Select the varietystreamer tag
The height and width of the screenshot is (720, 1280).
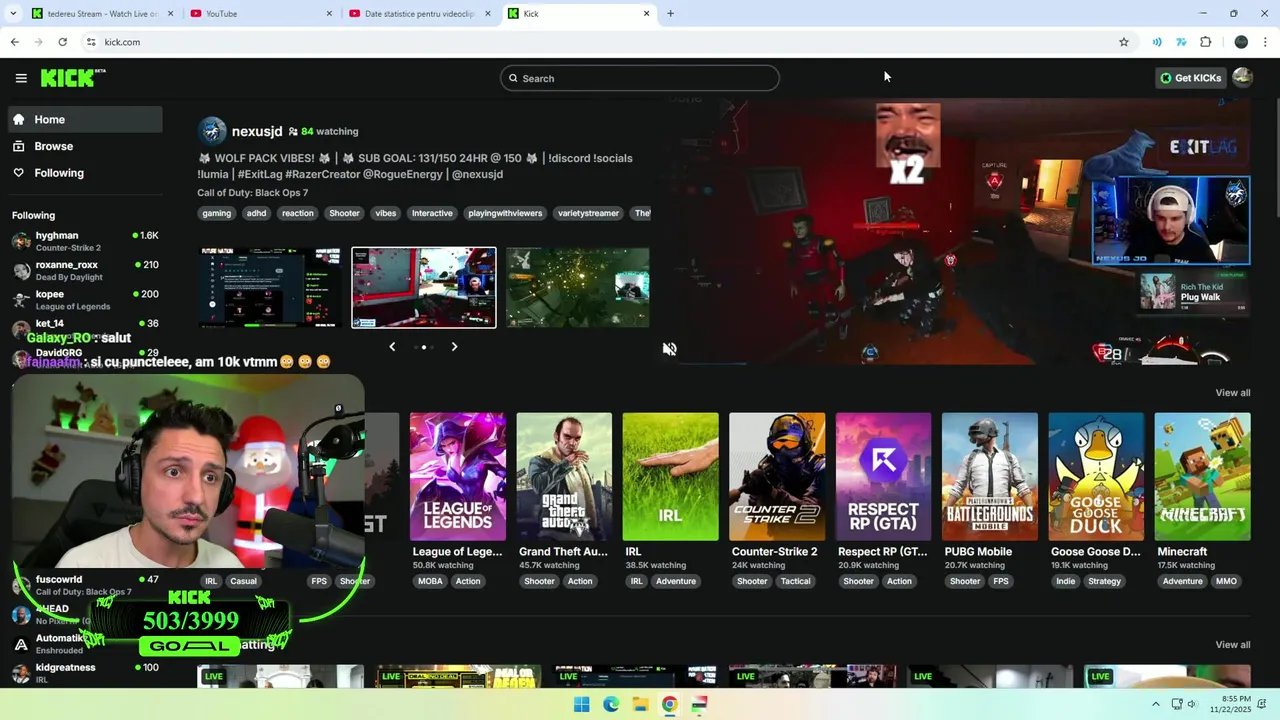pyautogui.click(x=588, y=213)
